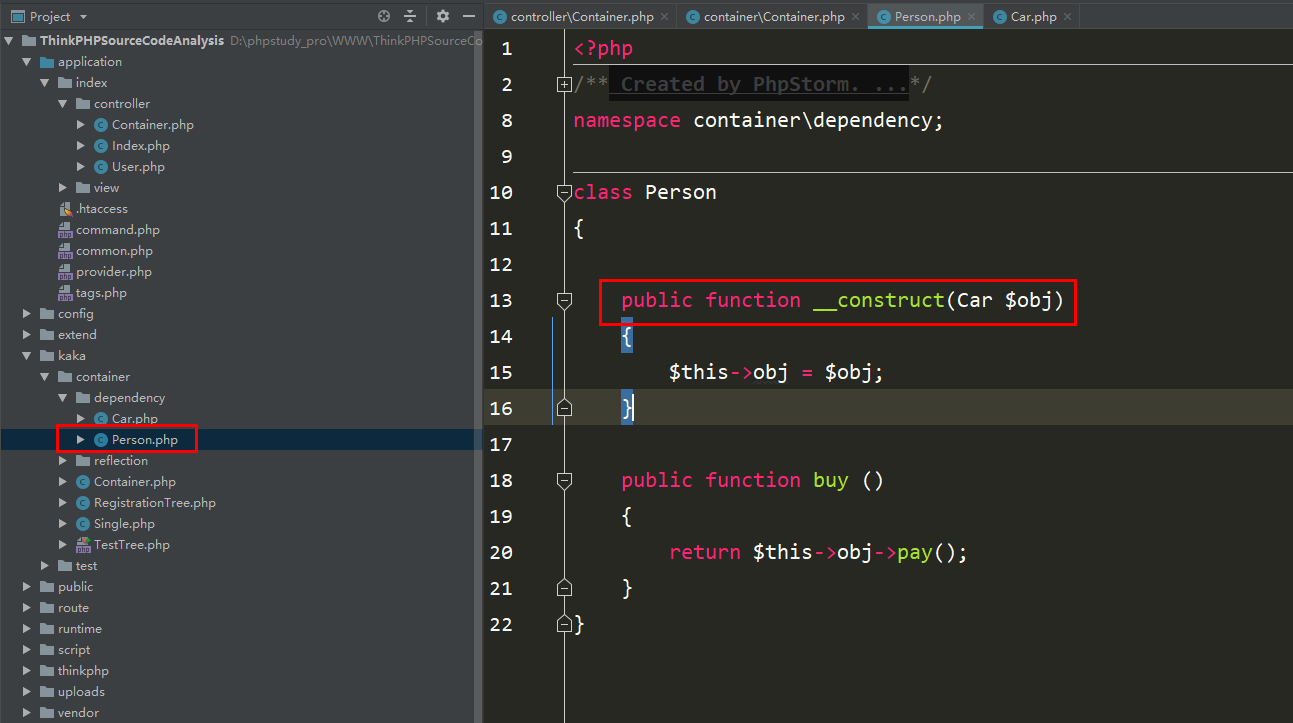Close the container\Container.php tab
Viewport: 1293px width, 723px height.
coord(856,17)
